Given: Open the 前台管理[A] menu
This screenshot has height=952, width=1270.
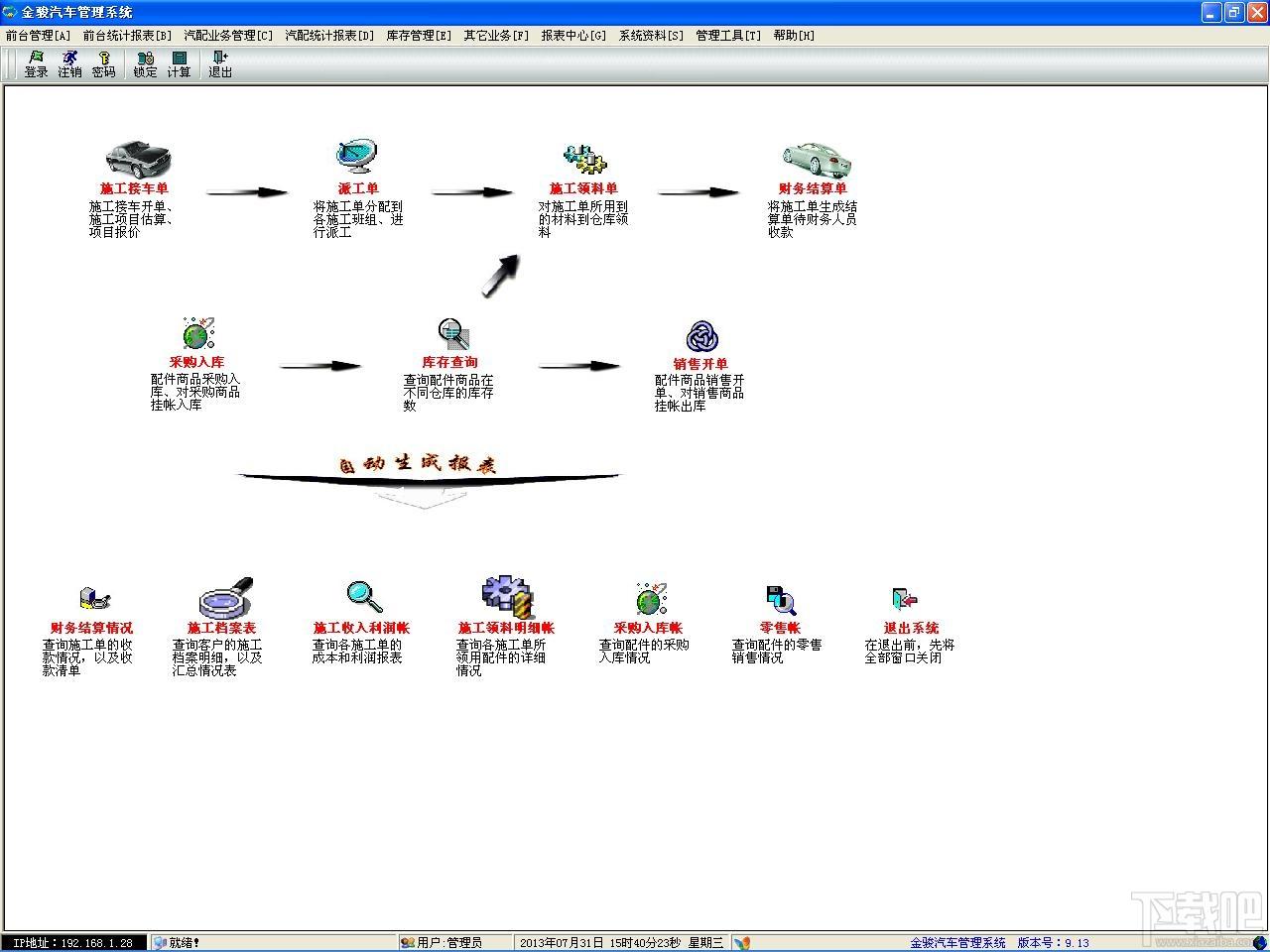Looking at the screenshot, I should point(39,35).
